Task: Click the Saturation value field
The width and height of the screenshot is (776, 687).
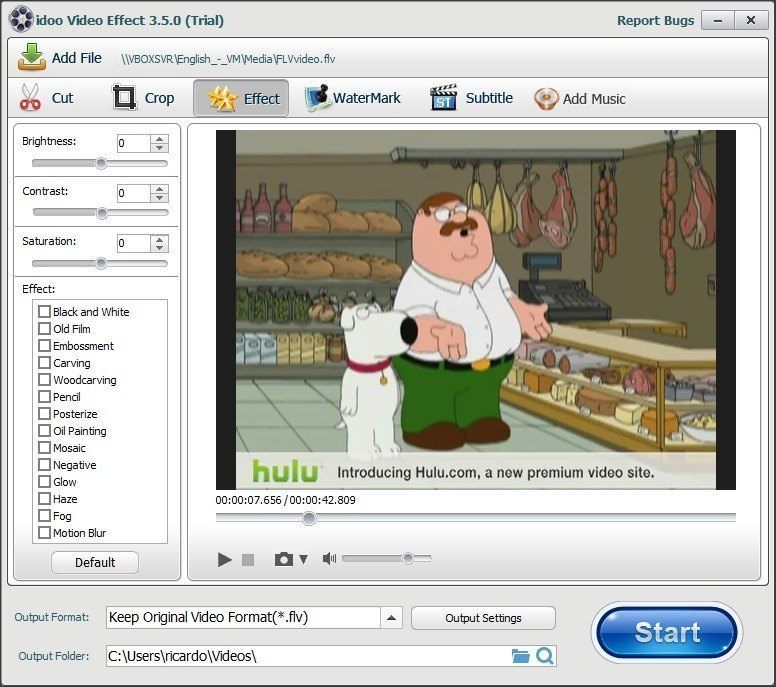Action: coord(134,244)
